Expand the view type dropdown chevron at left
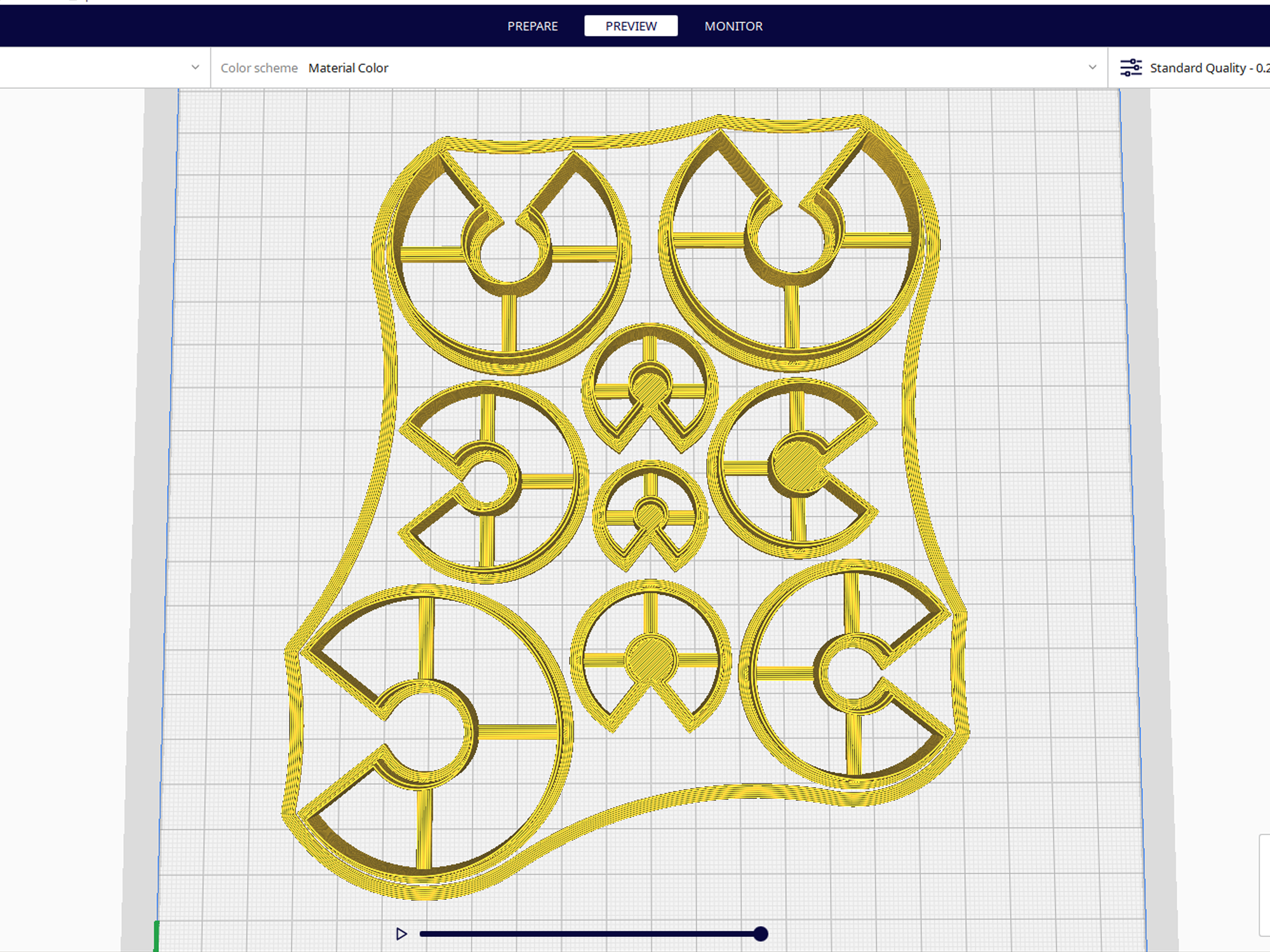The image size is (1270, 952). [x=195, y=67]
